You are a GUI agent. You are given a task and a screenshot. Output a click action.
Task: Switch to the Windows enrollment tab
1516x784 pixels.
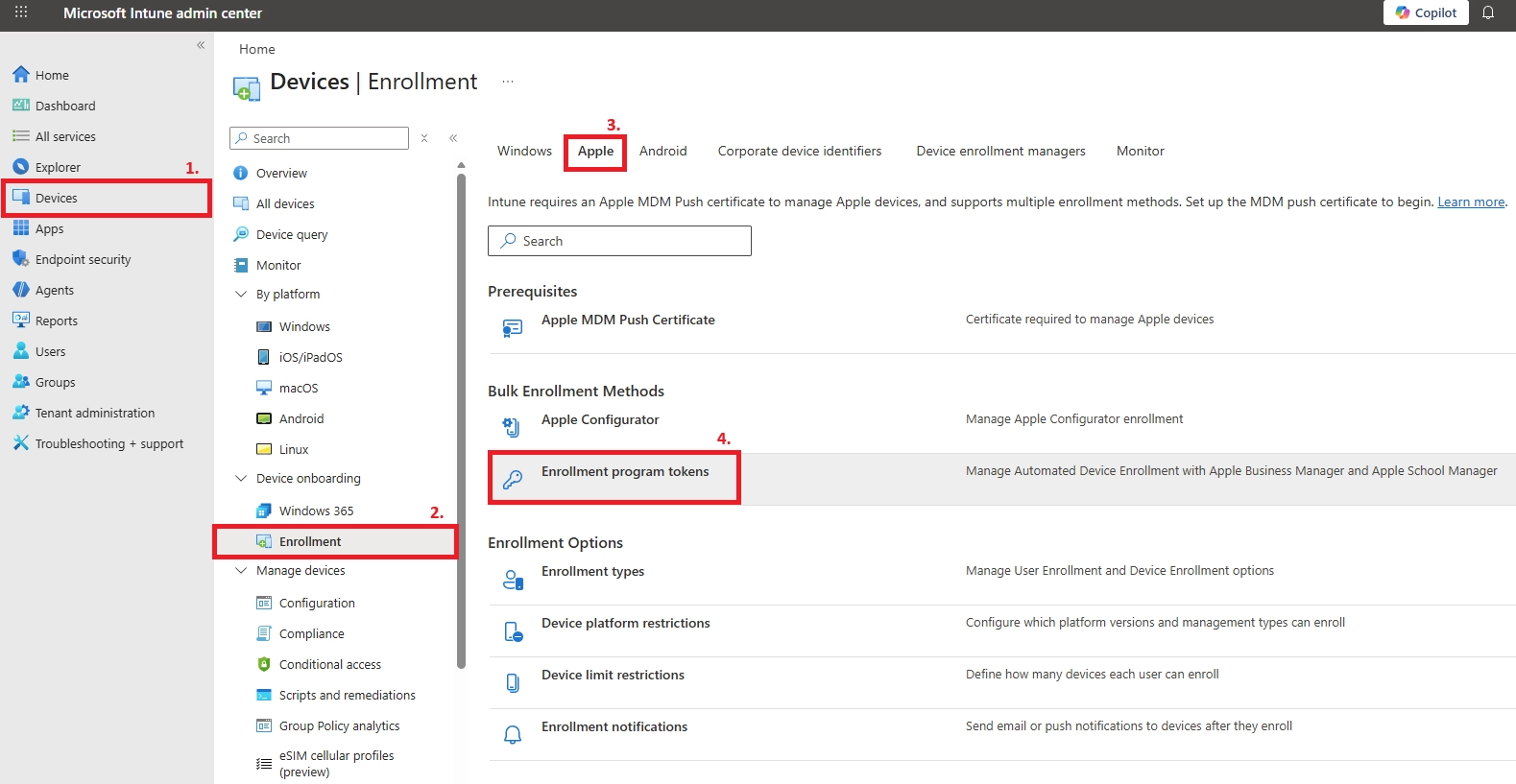(524, 151)
